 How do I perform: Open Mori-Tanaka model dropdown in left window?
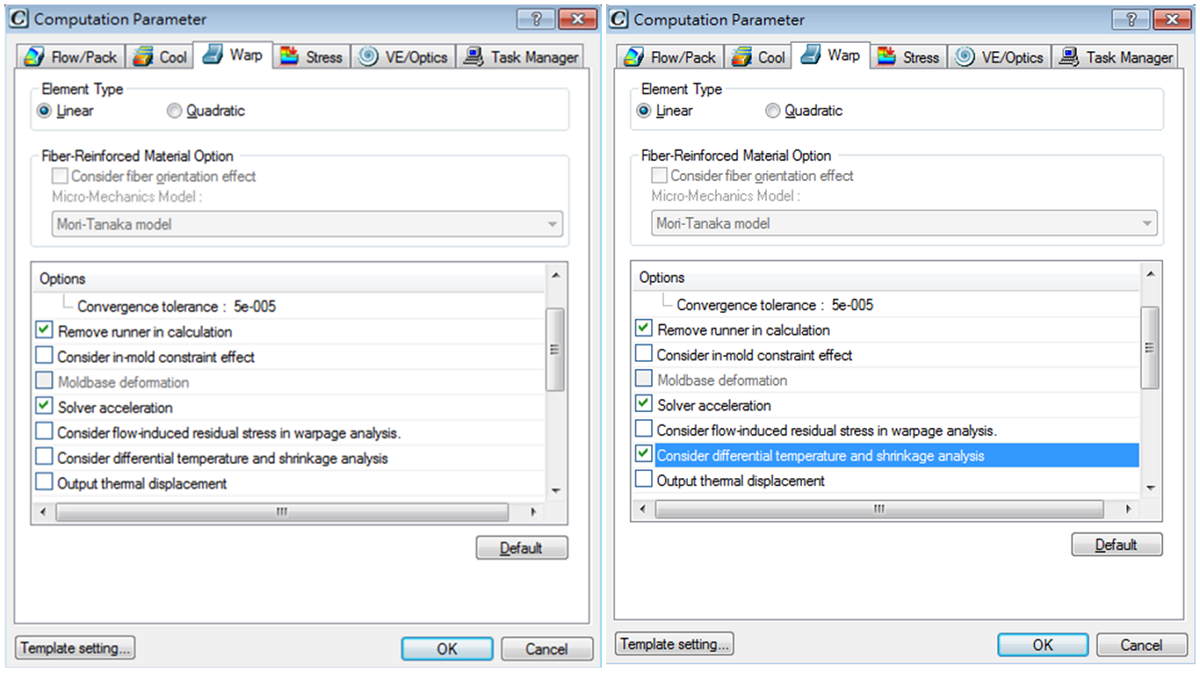coord(307,224)
